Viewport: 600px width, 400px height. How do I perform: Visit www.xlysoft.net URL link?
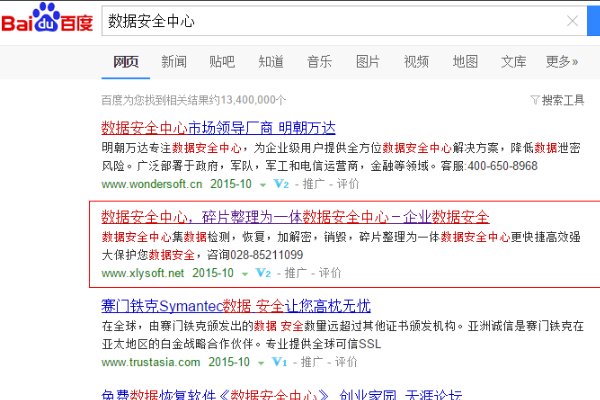tap(143, 273)
